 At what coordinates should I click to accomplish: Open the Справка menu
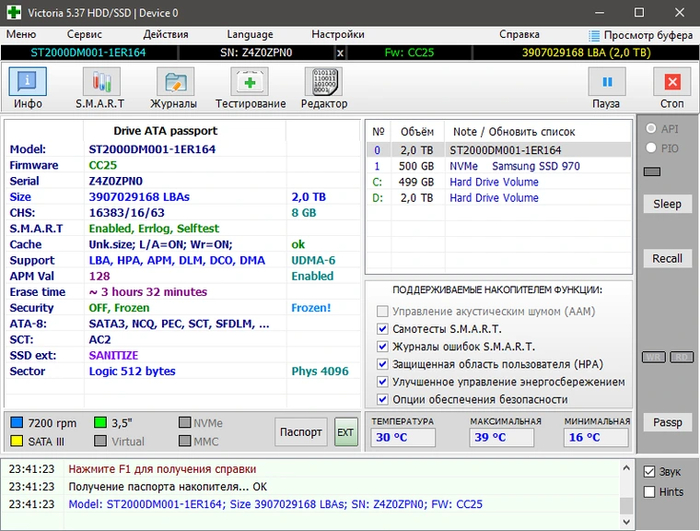(x=519, y=34)
